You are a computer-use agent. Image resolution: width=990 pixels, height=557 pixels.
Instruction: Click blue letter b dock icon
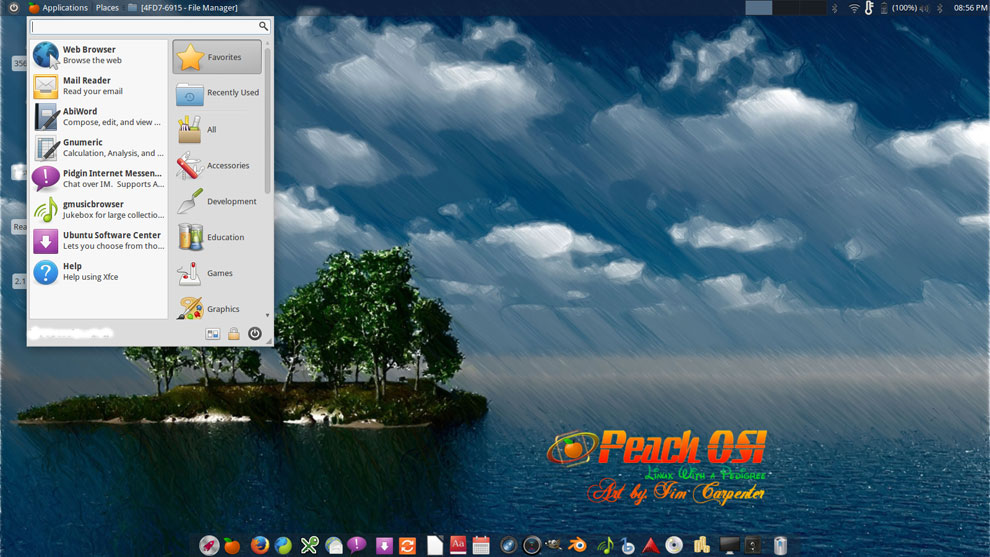coord(627,545)
